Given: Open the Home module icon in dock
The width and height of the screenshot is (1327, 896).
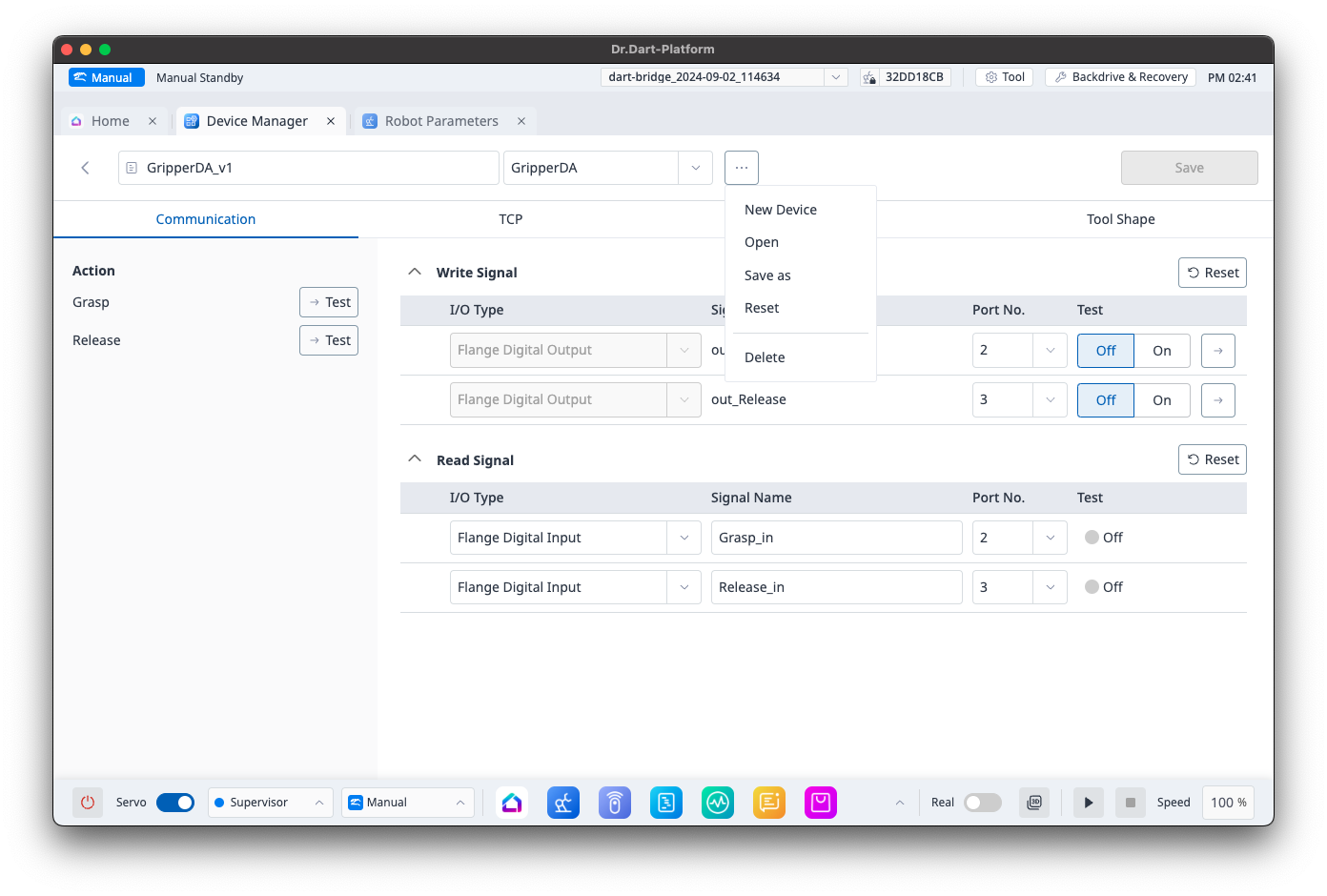Looking at the screenshot, I should pos(512,803).
